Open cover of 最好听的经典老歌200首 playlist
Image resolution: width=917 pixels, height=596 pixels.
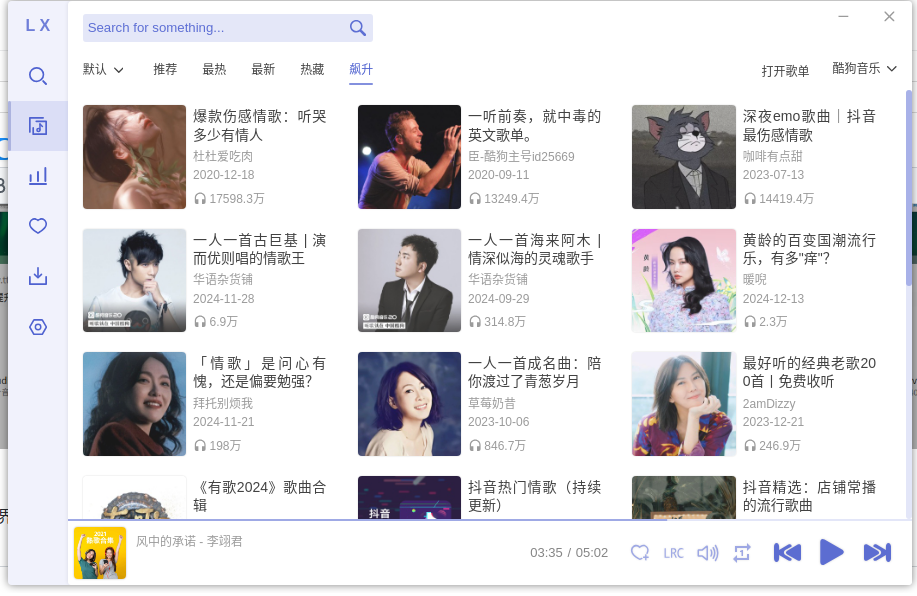tap(684, 404)
